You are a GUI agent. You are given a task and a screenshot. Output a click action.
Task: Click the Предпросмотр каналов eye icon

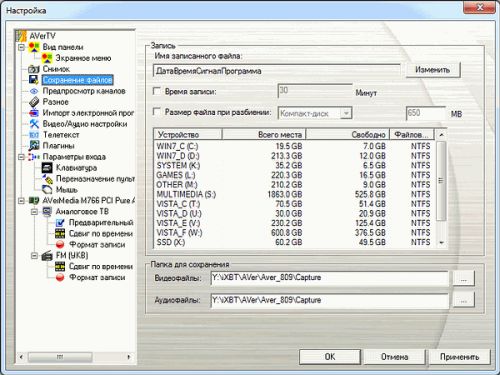34,91
